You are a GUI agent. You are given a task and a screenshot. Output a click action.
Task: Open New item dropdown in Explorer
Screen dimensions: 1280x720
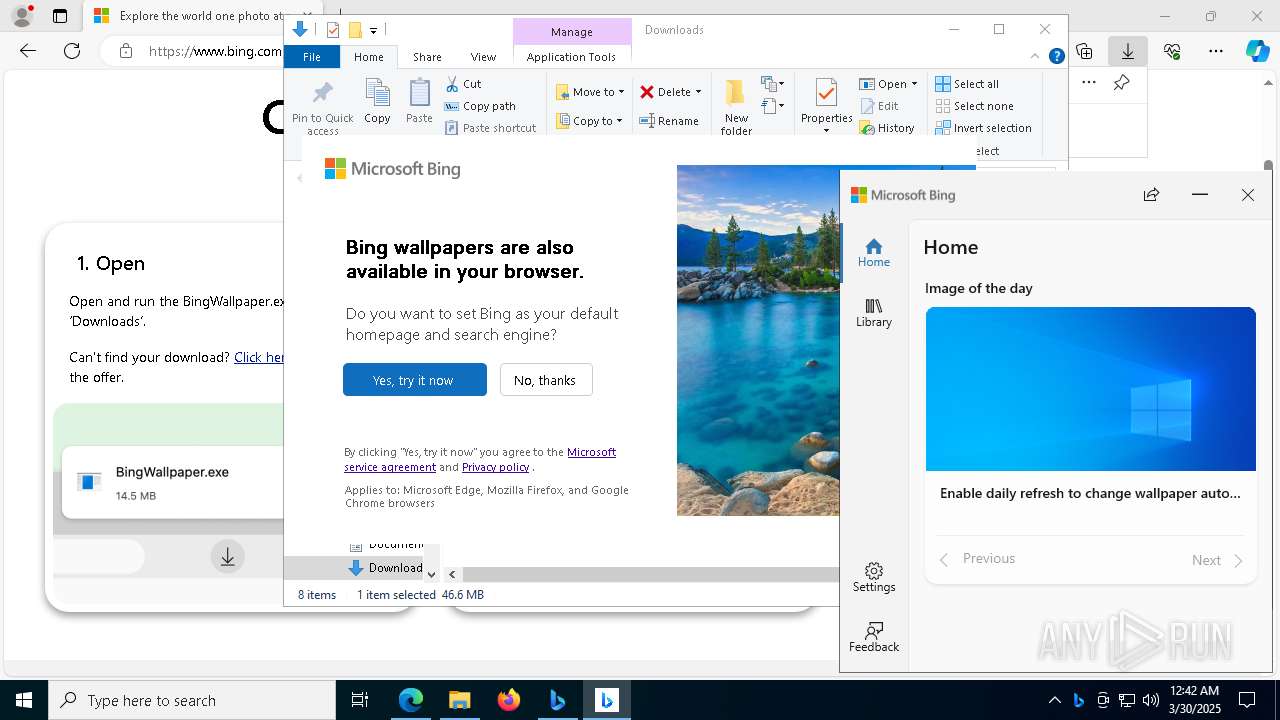pyautogui.click(x=773, y=84)
